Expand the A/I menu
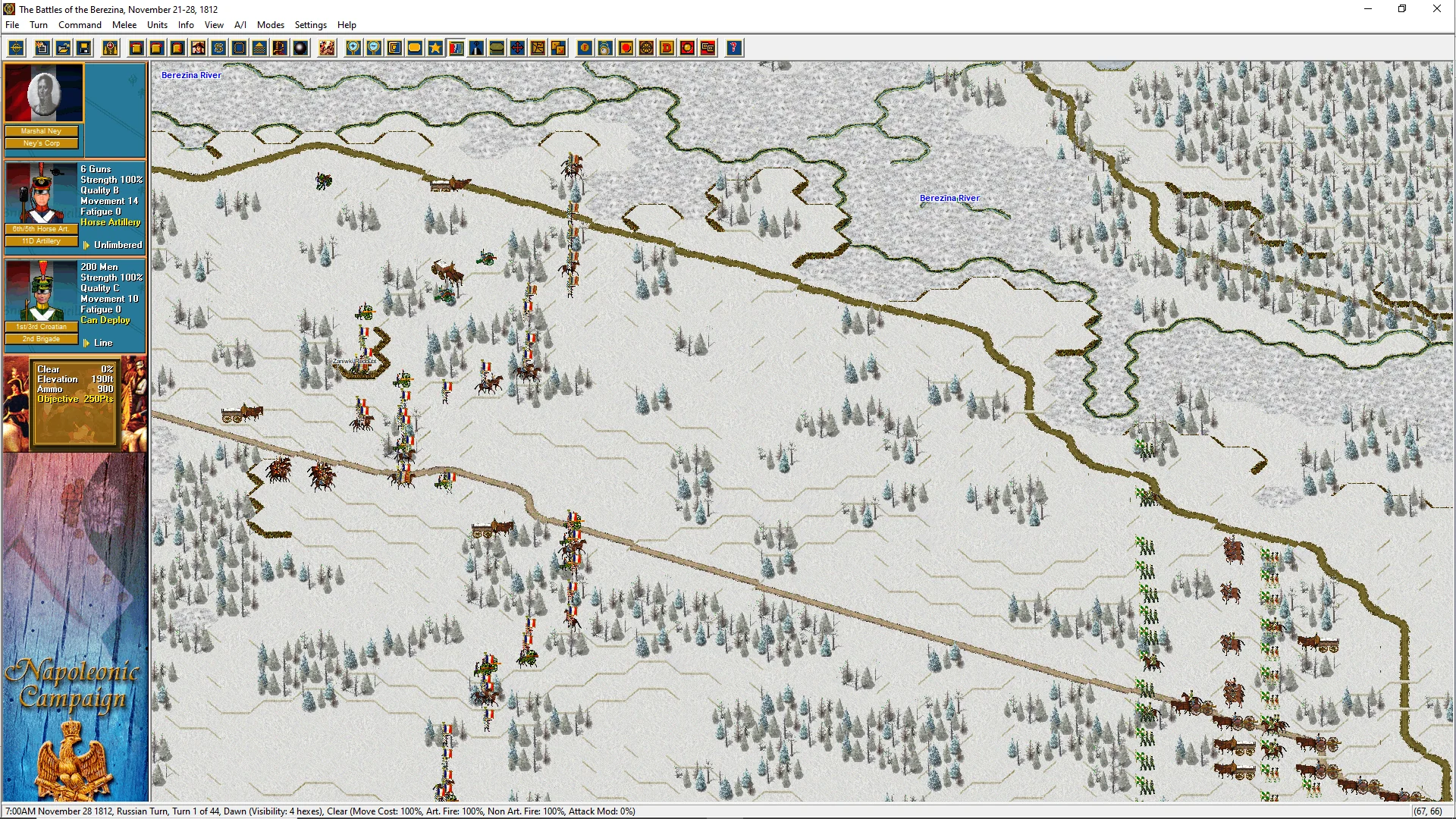Viewport: 1456px width, 819px height. [x=240, y=25]
